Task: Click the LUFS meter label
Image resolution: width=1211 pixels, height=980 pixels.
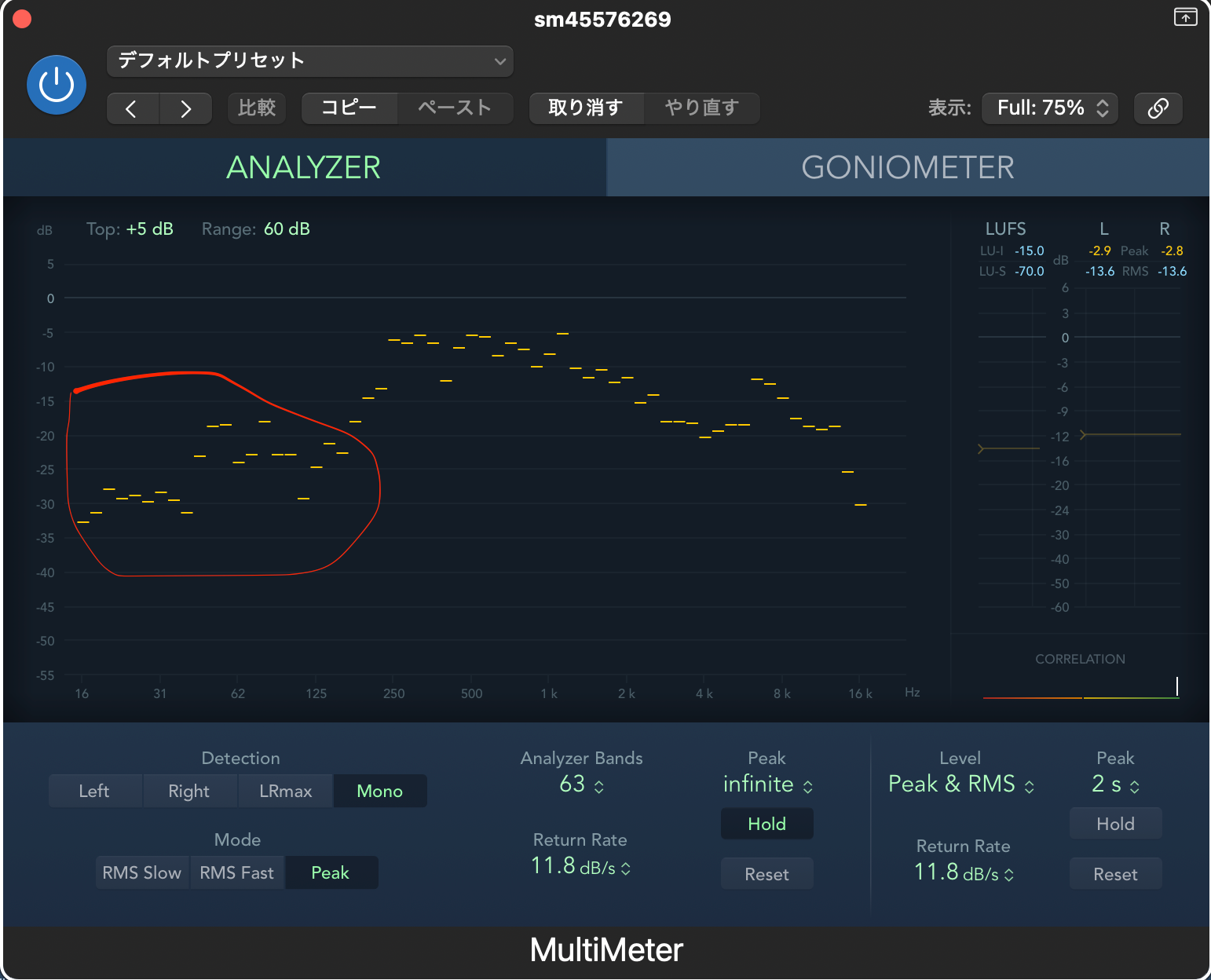Action: tap(1006, 229)
